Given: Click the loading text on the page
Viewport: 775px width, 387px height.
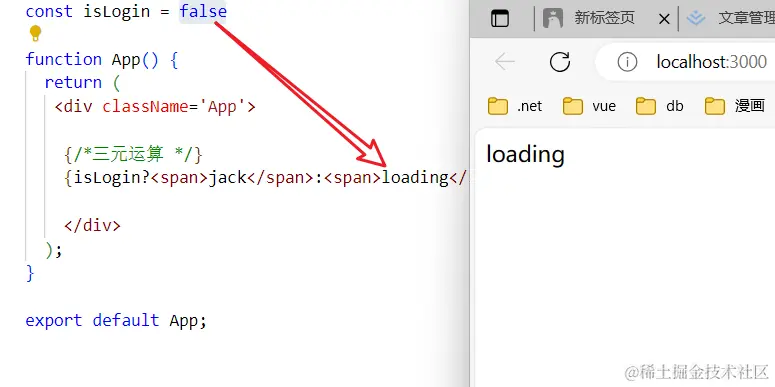Looking at the screenshot, I should 525,154.
